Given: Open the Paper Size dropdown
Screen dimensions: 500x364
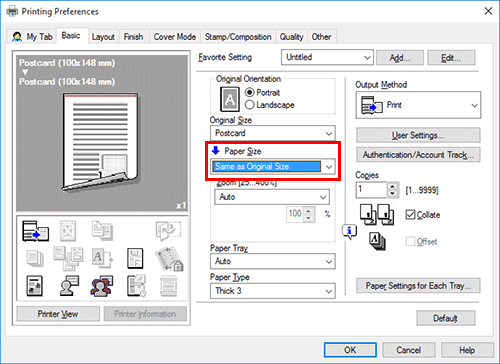Looking at the screenshot, I should tap(273, 166).
